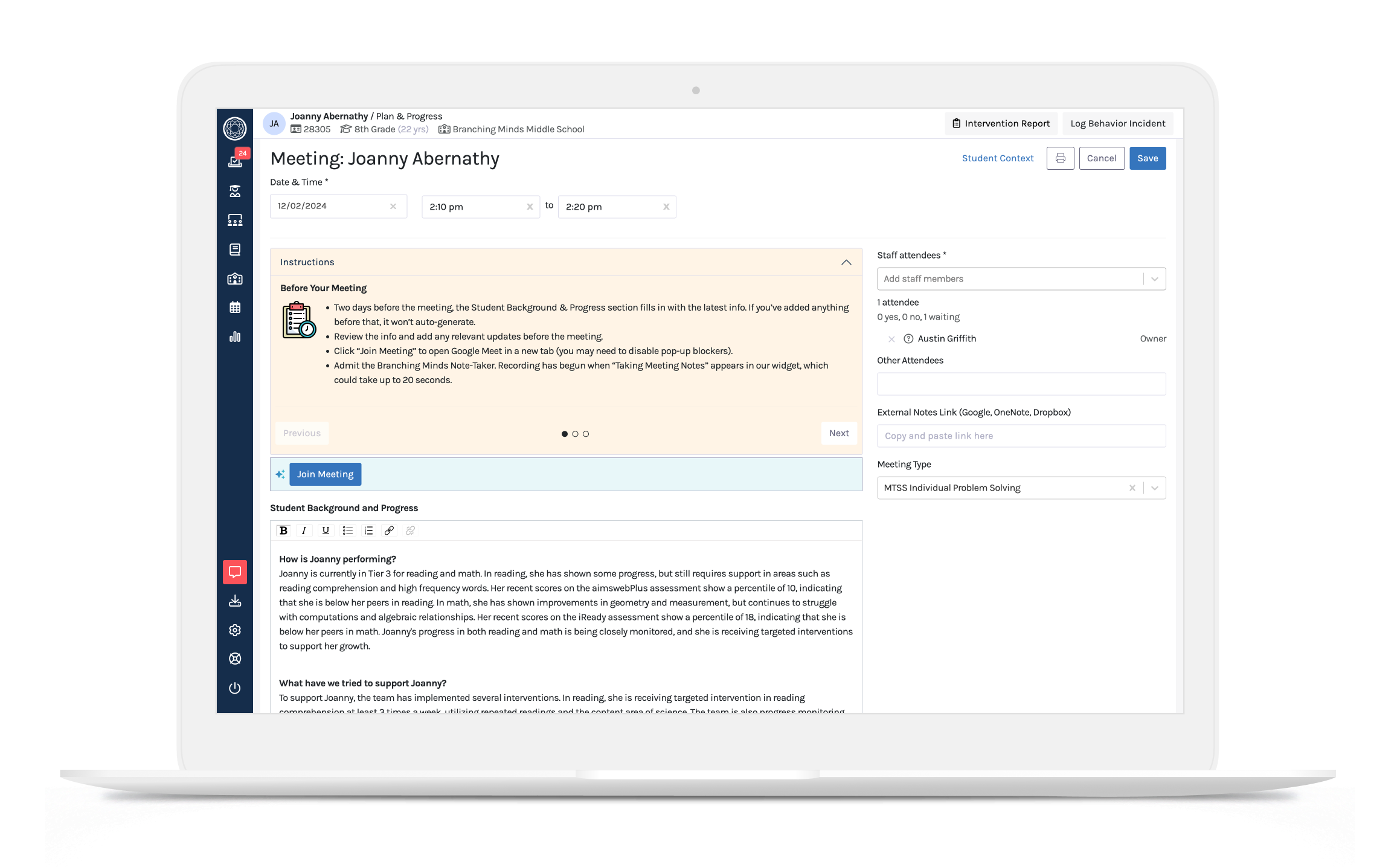
Task: Click the External Notes Link field
Action: (1021, 436)
